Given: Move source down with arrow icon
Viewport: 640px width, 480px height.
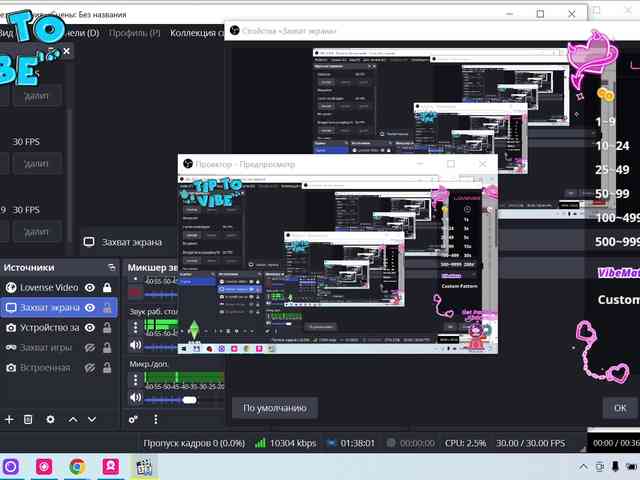Looking at the screenshot, I should pyautogui.click(x=94, y=419).
